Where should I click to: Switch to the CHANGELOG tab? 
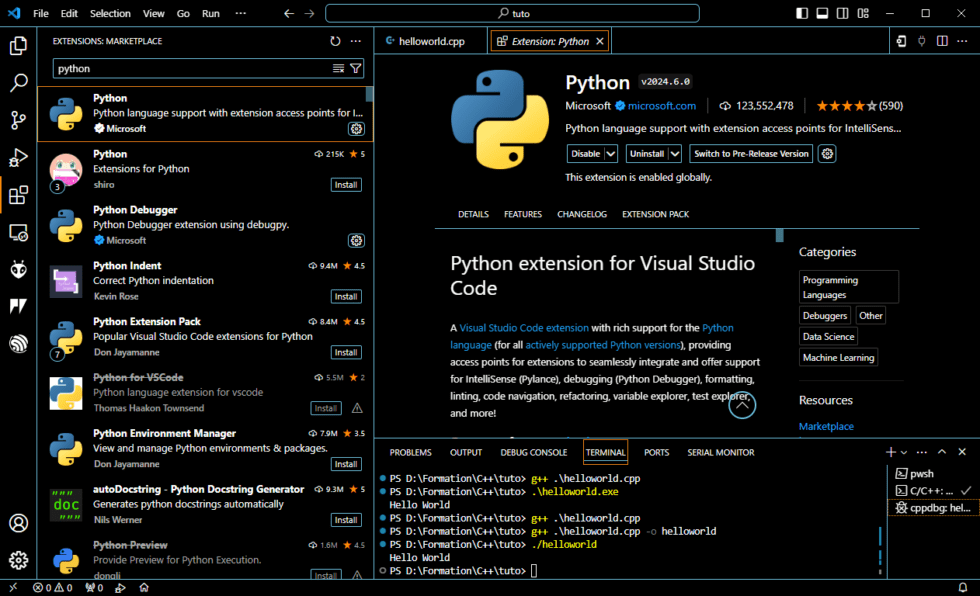click(582, 214)
